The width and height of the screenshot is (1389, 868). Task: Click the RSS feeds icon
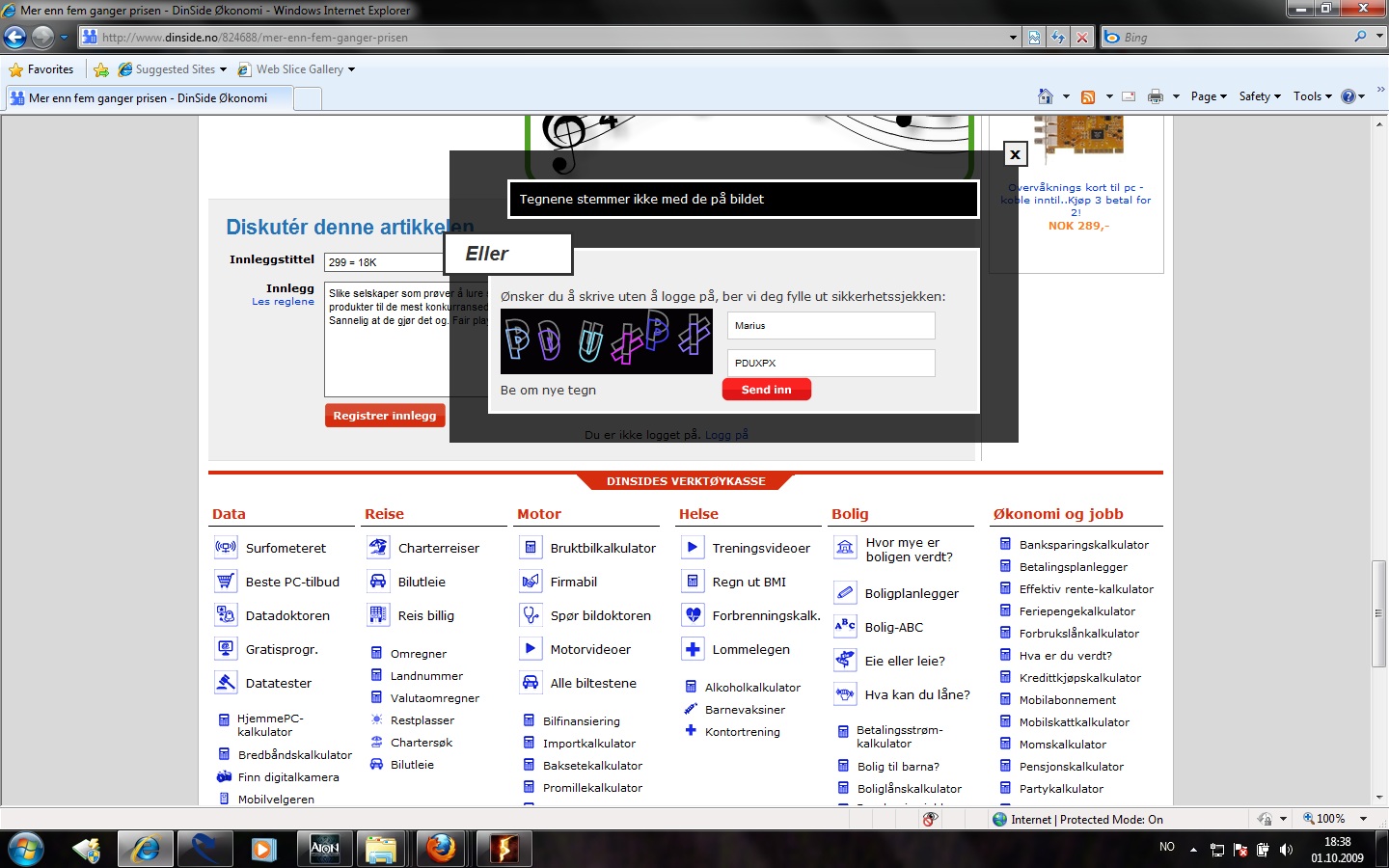tap(1088, 96)
